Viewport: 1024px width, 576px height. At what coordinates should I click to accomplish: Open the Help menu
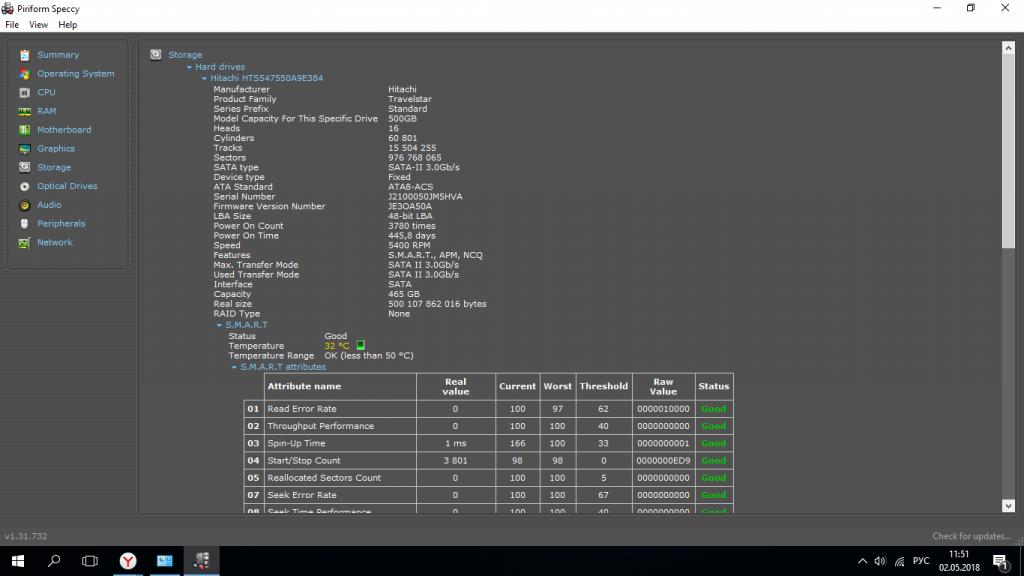click(x=67, y=24)
